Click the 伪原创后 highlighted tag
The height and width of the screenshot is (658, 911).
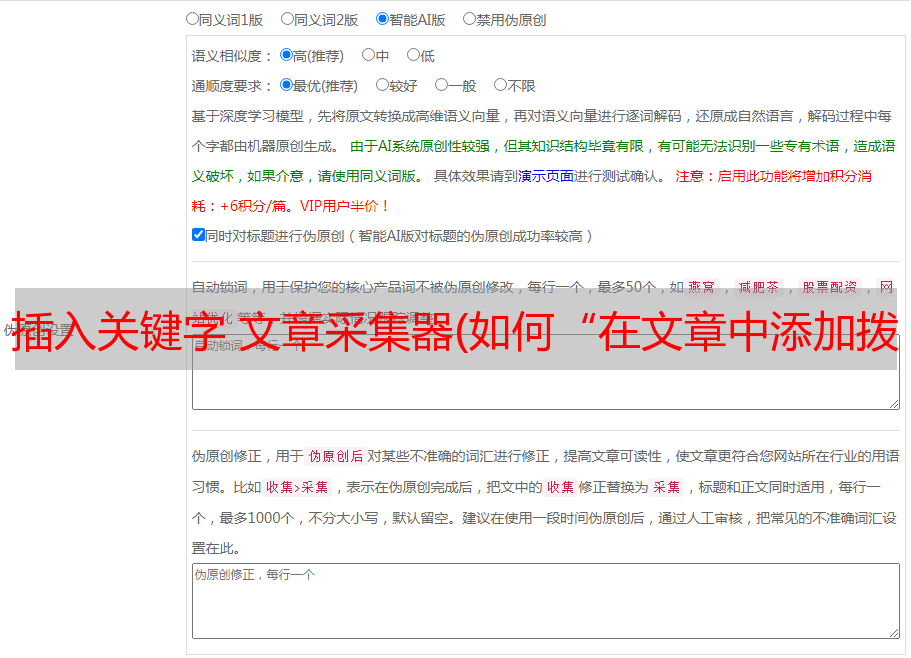coord(336,456)
